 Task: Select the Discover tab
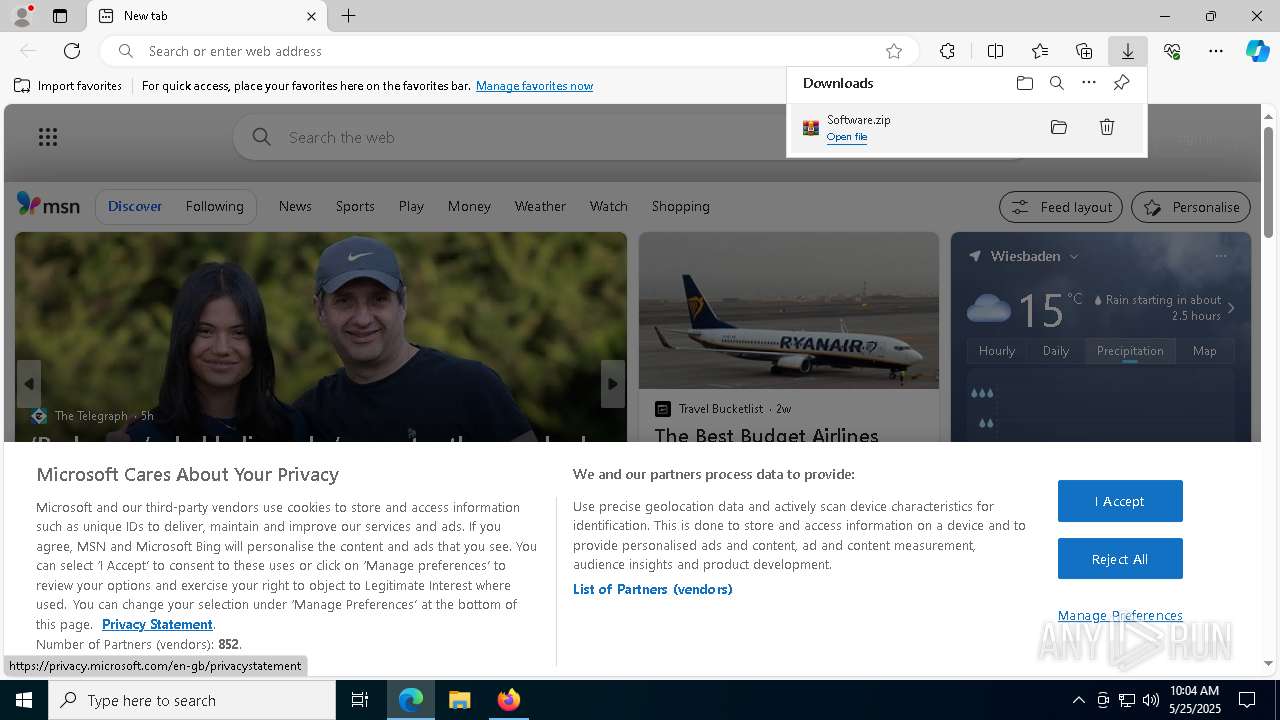[x=135, y=206]
